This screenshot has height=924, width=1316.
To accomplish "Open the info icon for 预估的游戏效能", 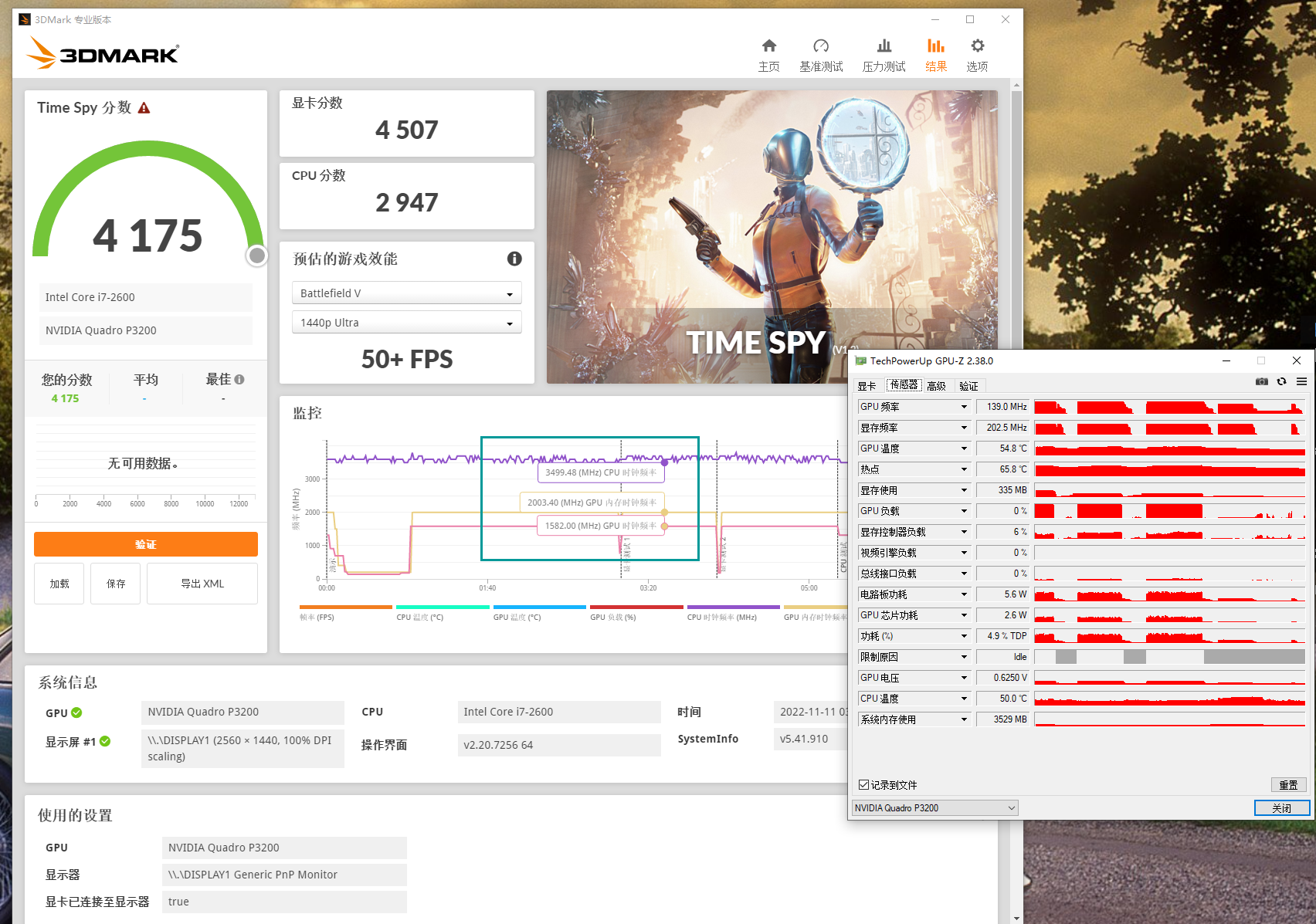I will 514,259.
